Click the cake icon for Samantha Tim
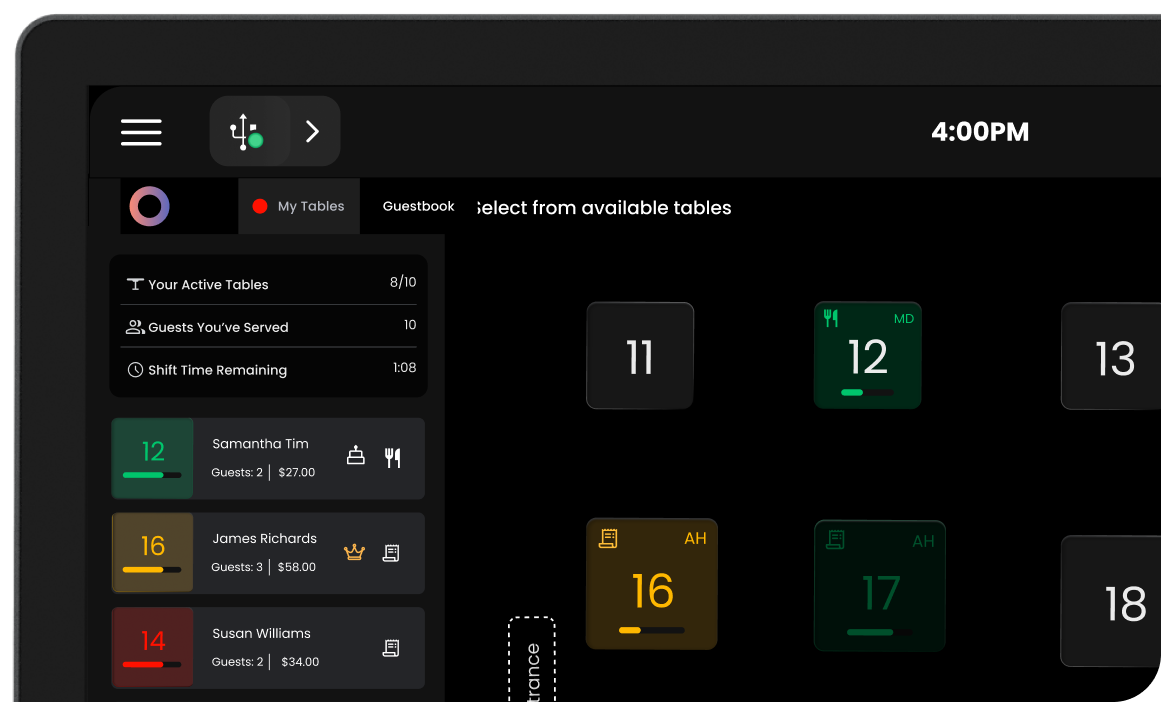The width and height of the screenshot is (1161, 702). 355,457
